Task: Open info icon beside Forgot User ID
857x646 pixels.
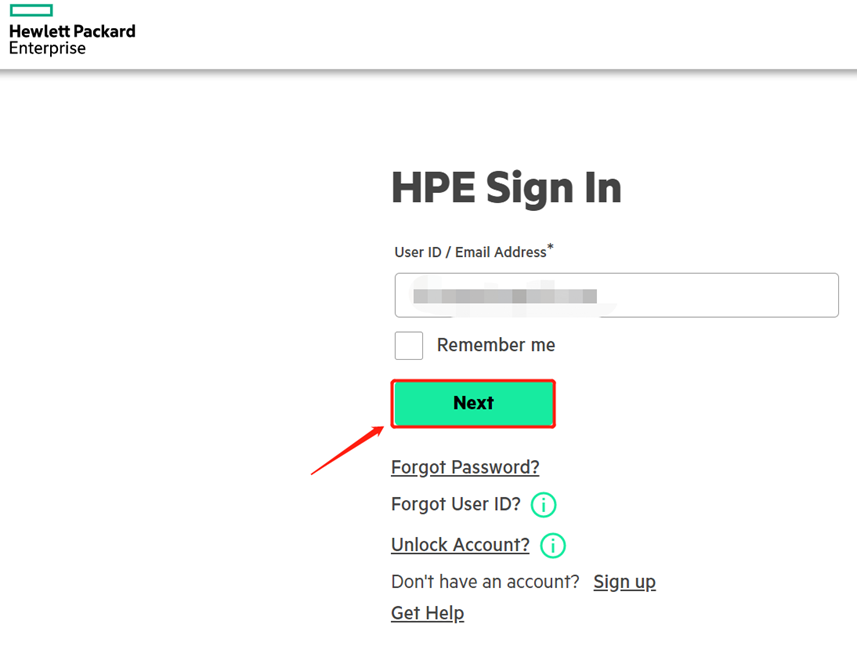Action: click(x=543, y=505)
